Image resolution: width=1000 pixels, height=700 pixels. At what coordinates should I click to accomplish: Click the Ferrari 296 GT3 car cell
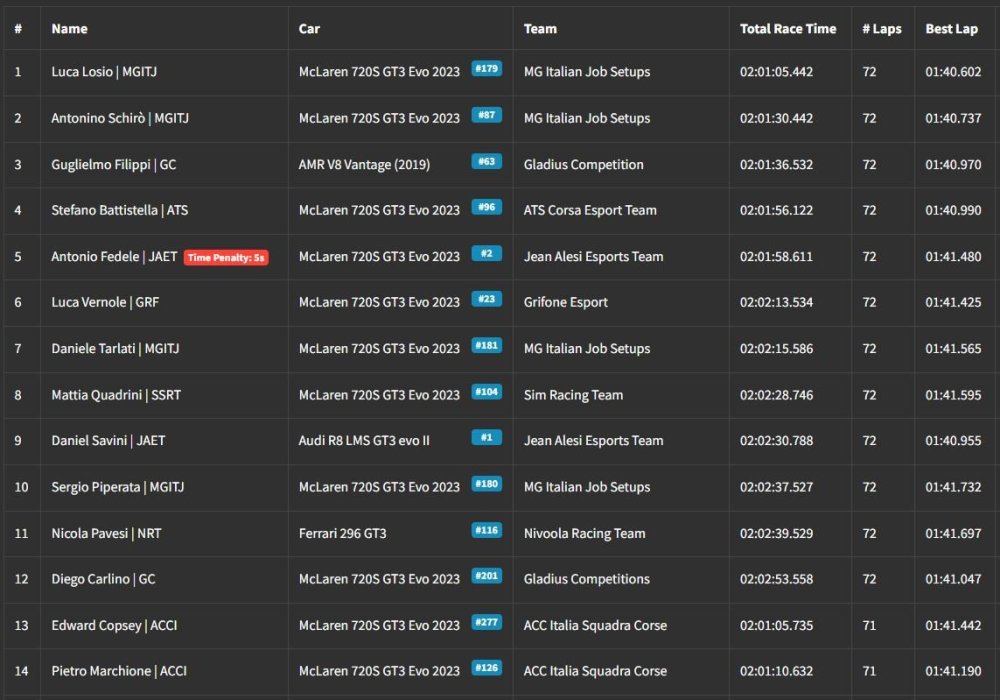coord(342,534)
